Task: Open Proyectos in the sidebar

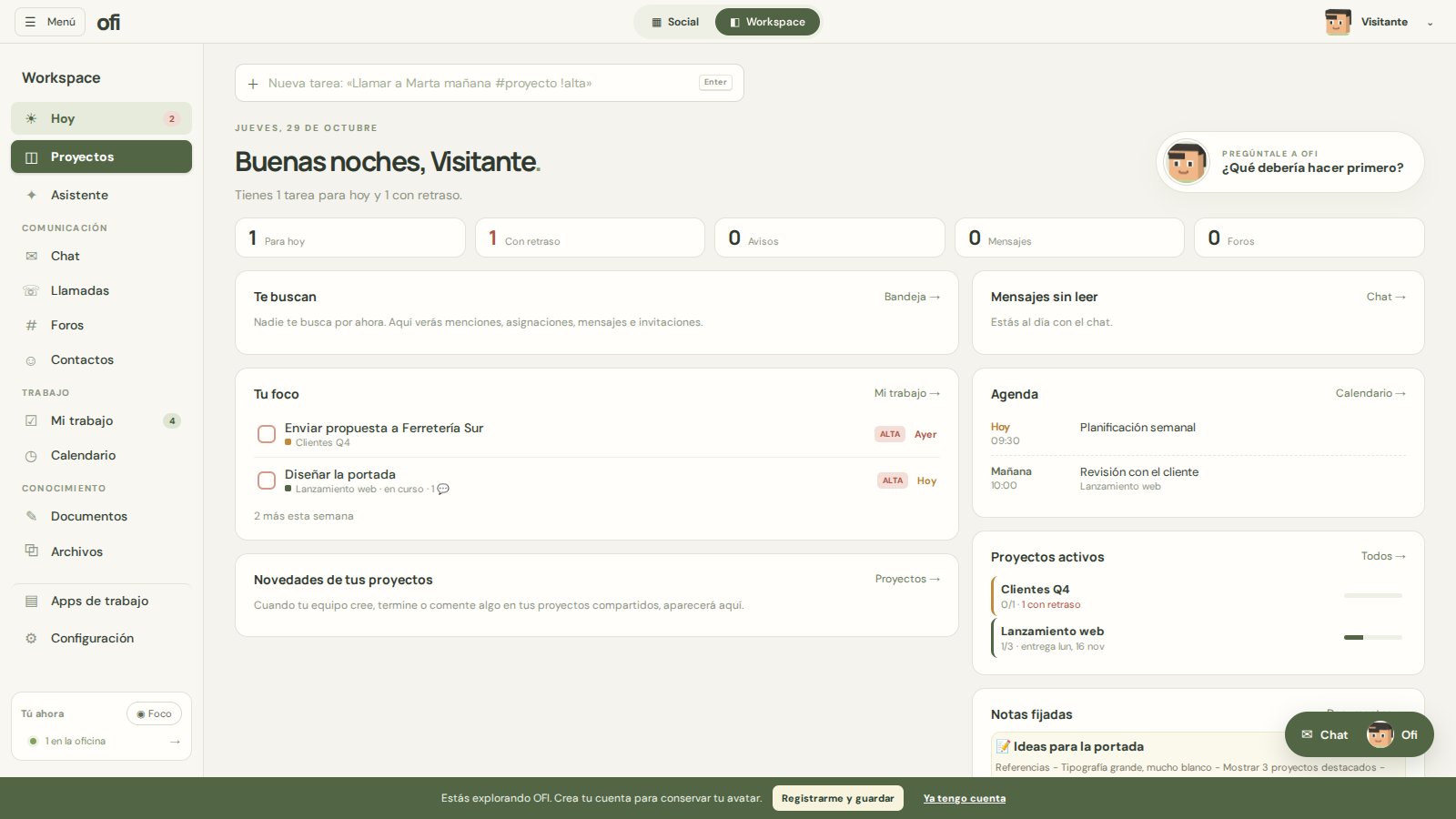Action: tap(101, 157)
